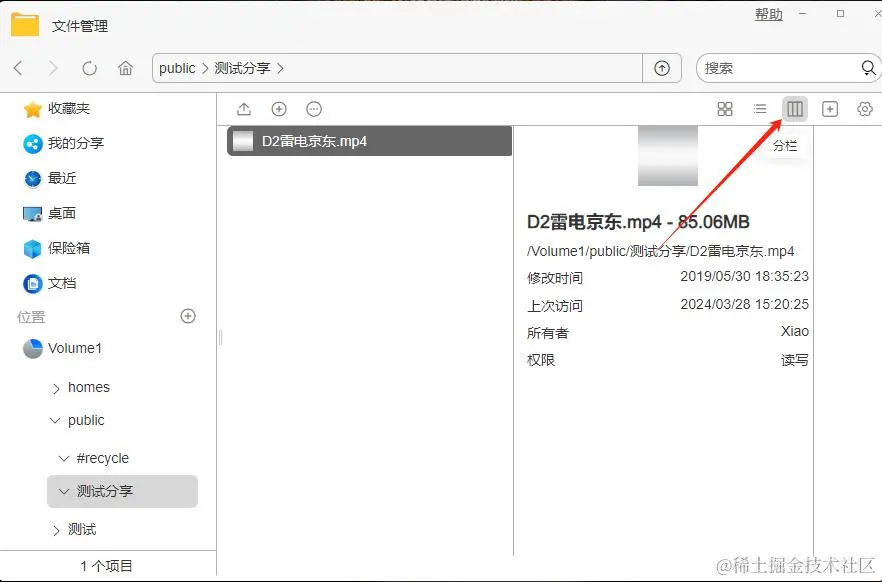Open the settings gear icon
Viewport: 882px width, 582px height.
point(864,109)
